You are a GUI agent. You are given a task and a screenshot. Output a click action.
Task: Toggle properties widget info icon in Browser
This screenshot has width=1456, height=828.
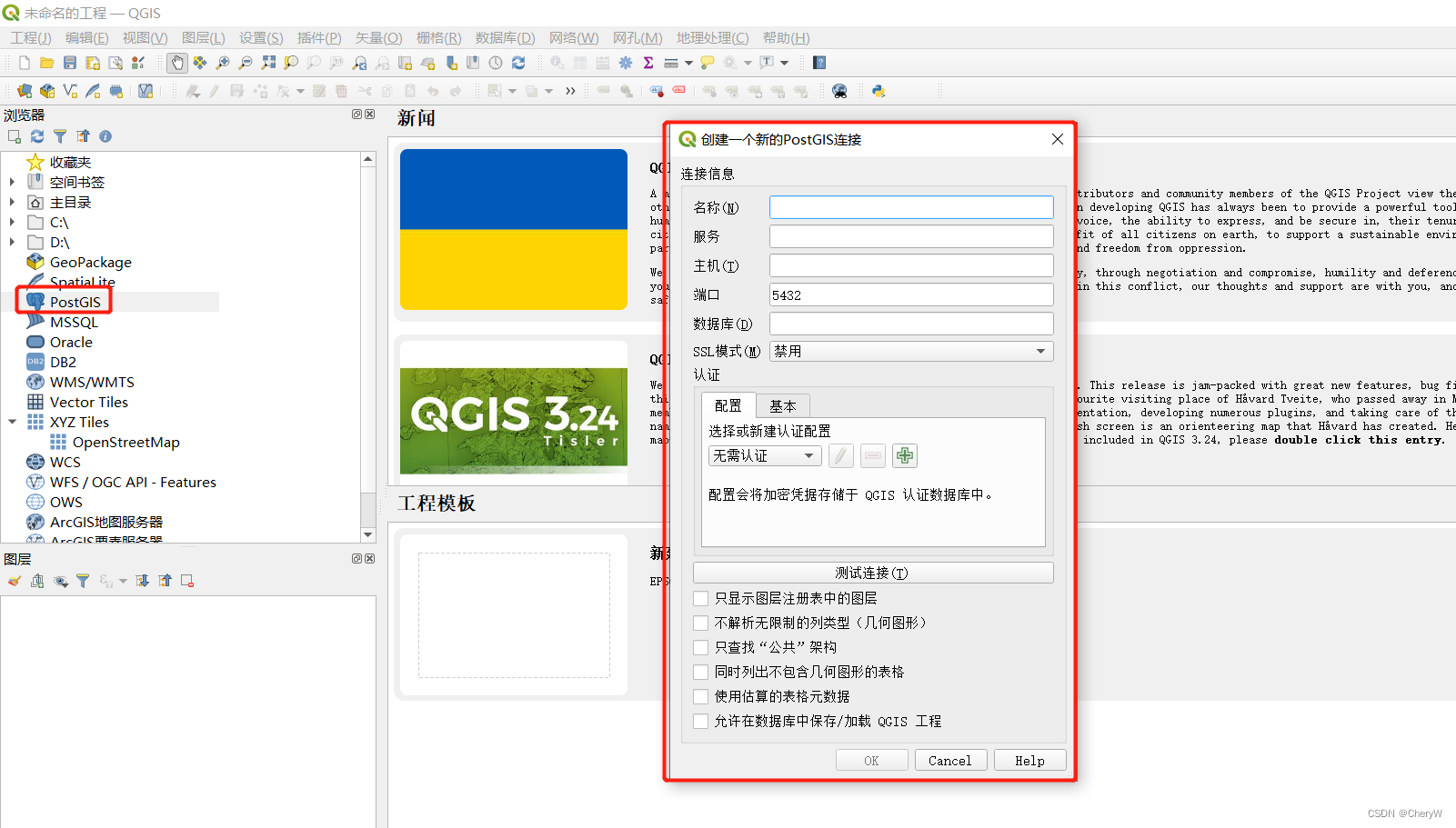(105, 136)
